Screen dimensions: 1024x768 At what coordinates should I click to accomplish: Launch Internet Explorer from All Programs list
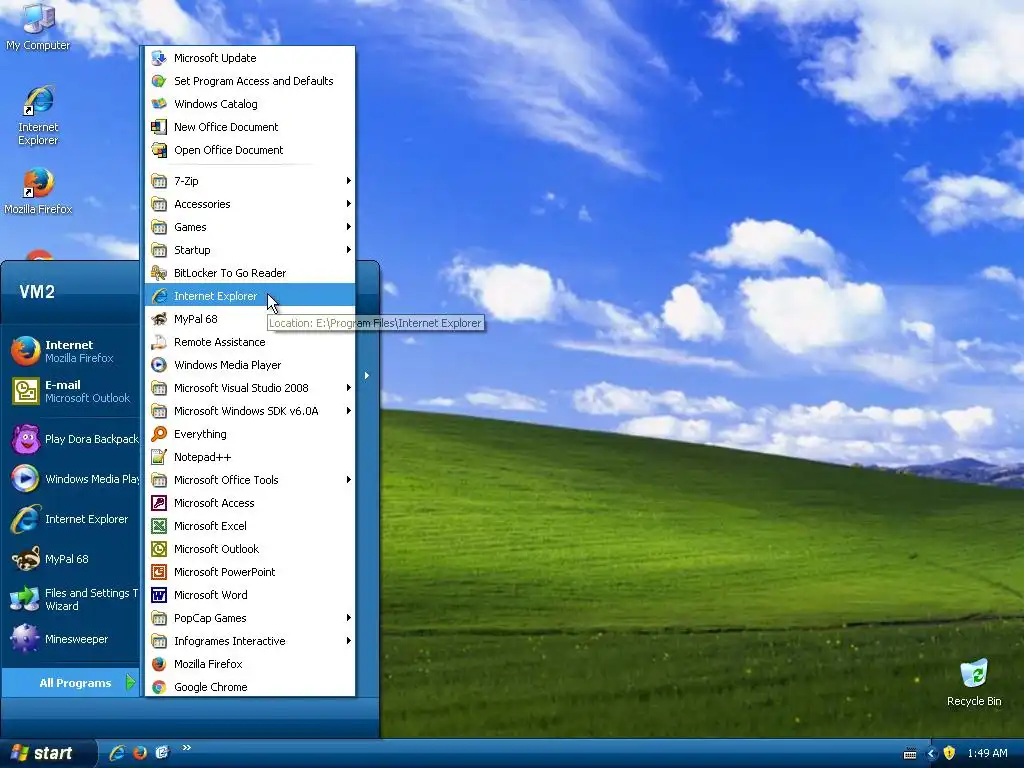pyautogui.click(x=249, y=296)
